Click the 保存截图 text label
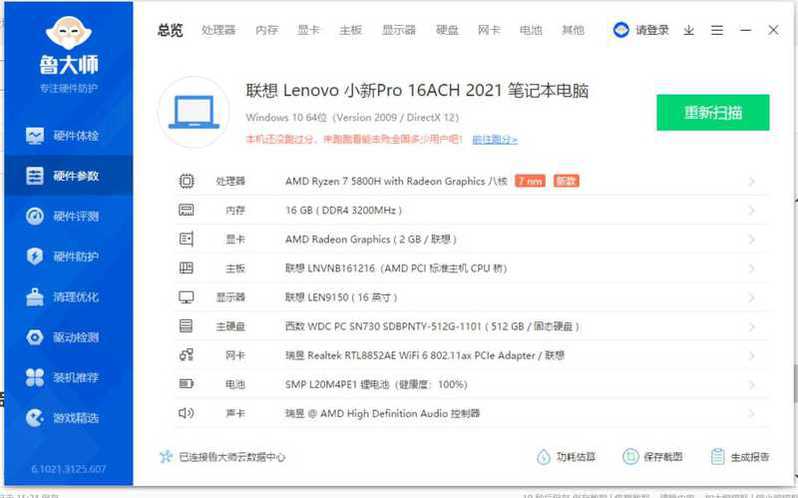 (x=663, y=457)
